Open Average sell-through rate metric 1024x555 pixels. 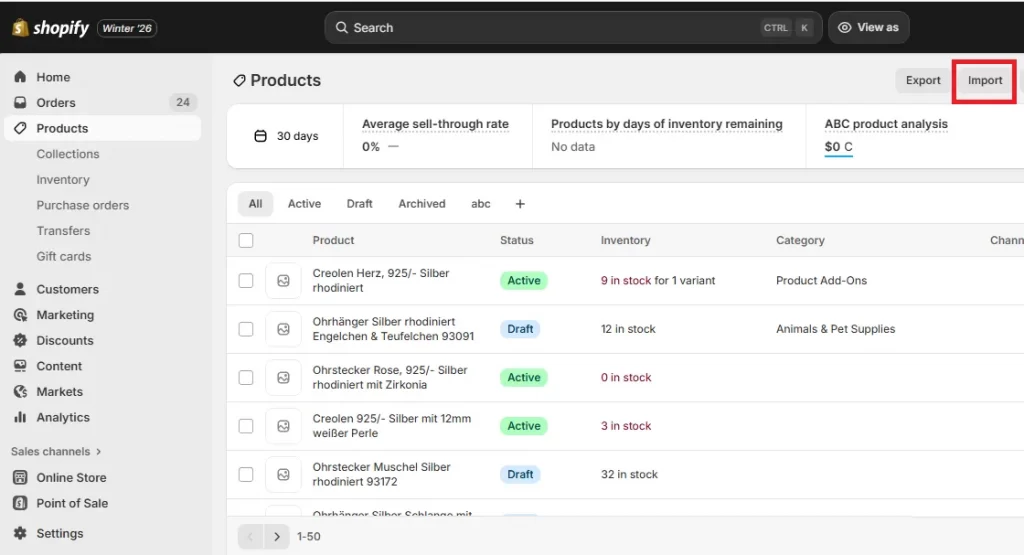pos(435,124)
